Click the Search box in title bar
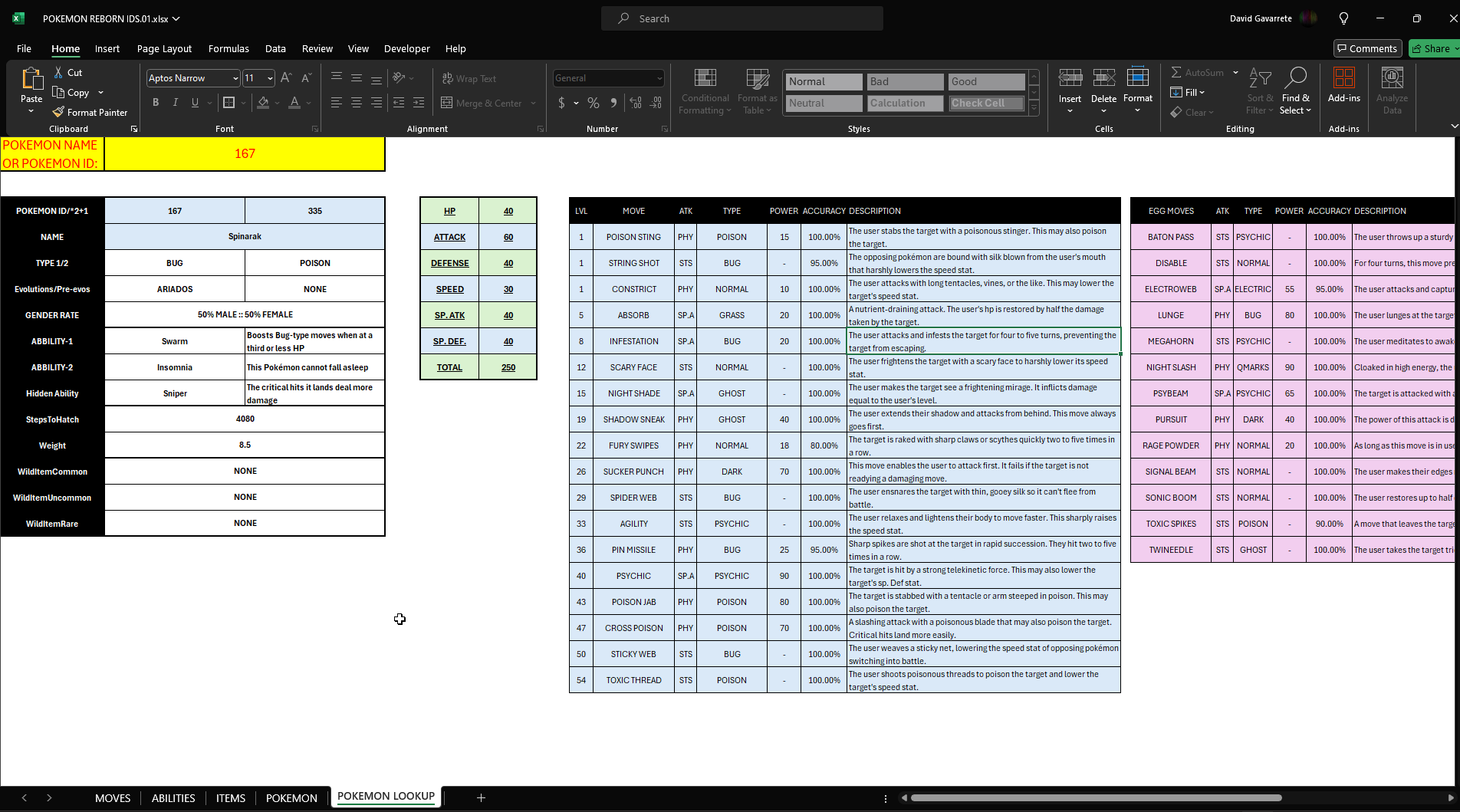This screenshot has height=812, width=1460. coord(742,18)
